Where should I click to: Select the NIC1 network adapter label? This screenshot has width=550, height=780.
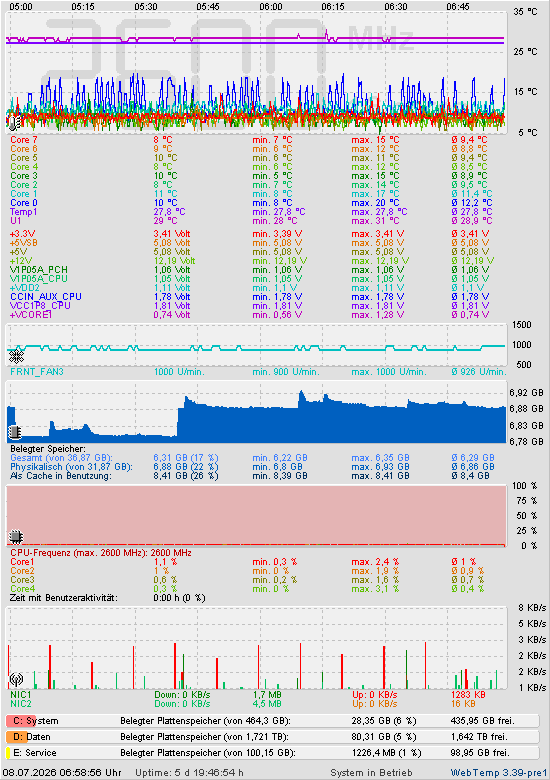[x=21, y=694]
